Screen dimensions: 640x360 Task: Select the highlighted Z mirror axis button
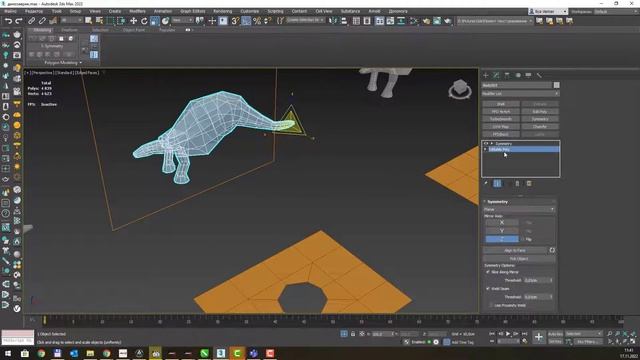point(502,239)
